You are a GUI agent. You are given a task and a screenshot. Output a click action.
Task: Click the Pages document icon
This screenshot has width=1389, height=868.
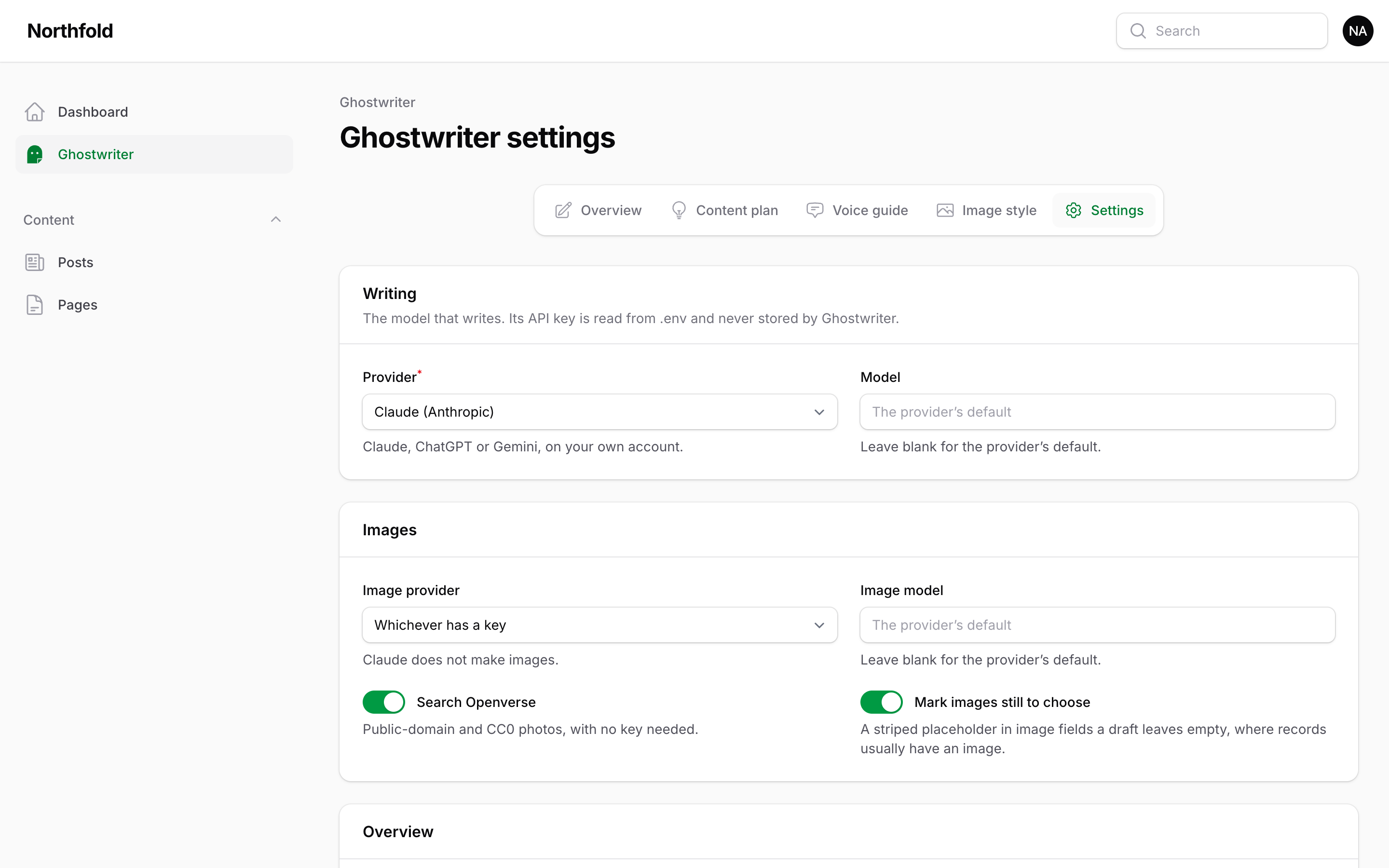34,305
